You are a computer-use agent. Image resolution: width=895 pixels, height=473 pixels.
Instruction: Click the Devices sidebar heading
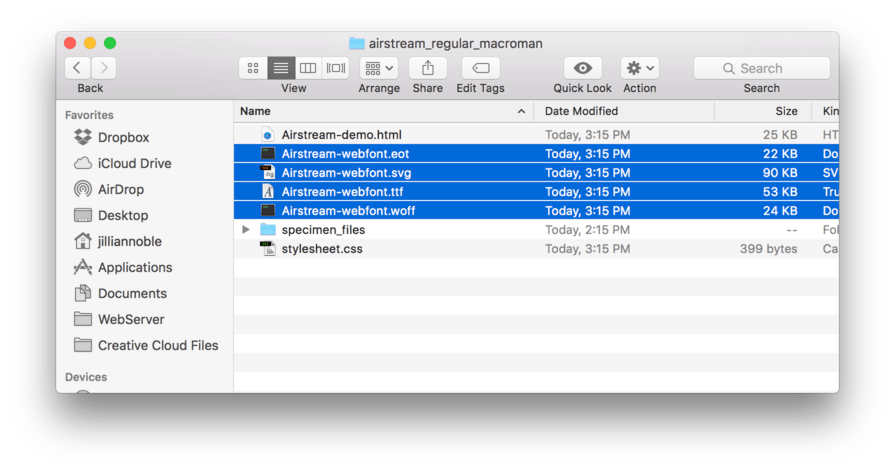86,377
